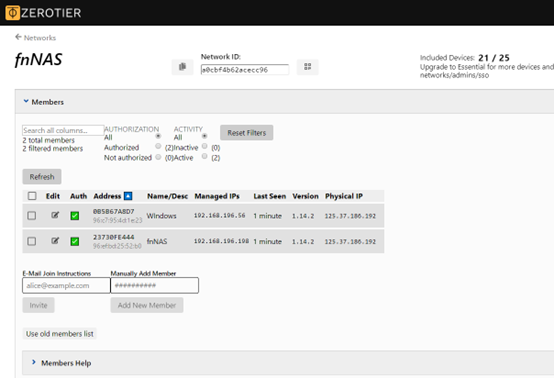
Task: Go back to Networks
Action: (35, 37)
